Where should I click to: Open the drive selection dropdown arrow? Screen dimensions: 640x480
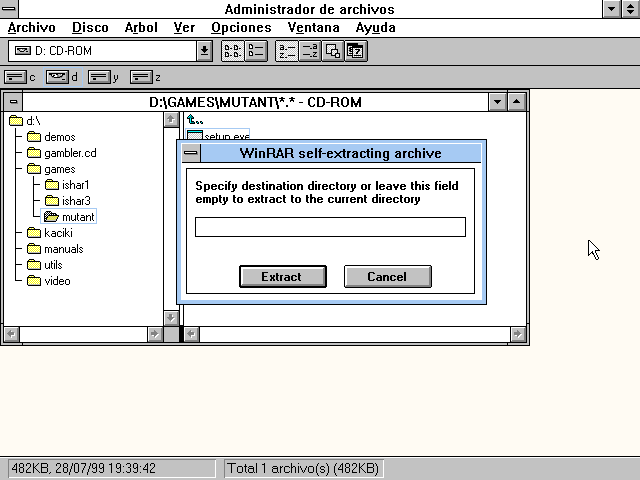pyautogui.click(x=204, y=50)
